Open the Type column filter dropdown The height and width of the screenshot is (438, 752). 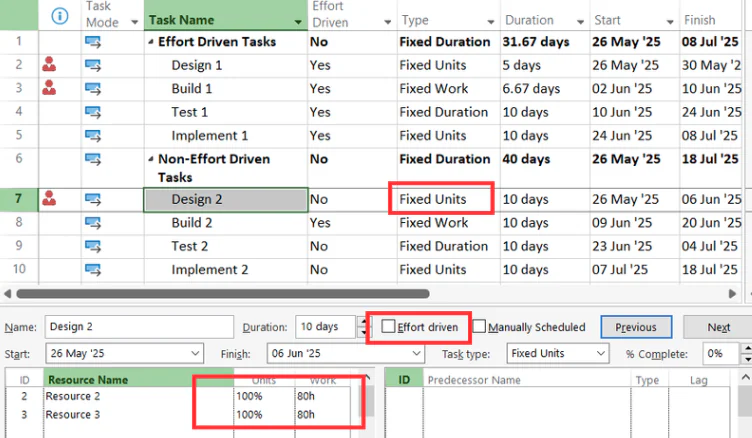click(491, 22)
